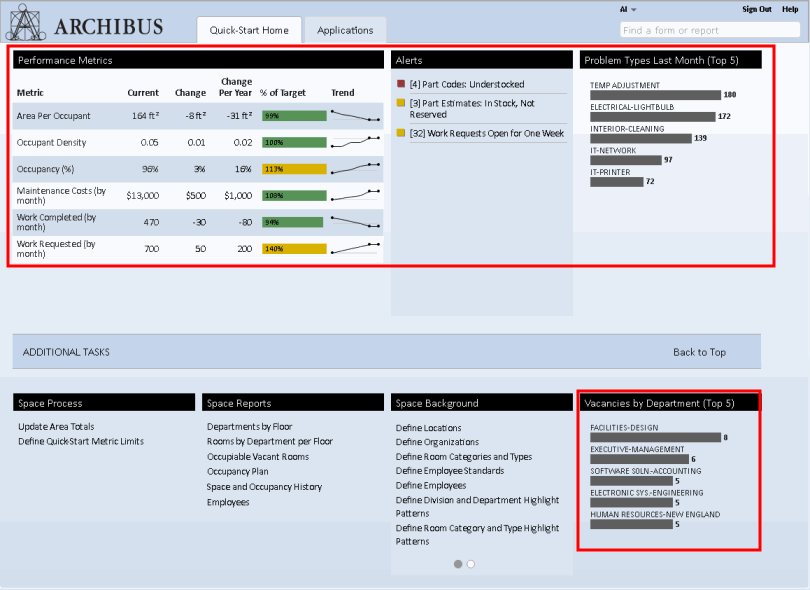Click the Find a form or report field
The width and height of the screenshot is (810, 590).
(x=710, y=30)
